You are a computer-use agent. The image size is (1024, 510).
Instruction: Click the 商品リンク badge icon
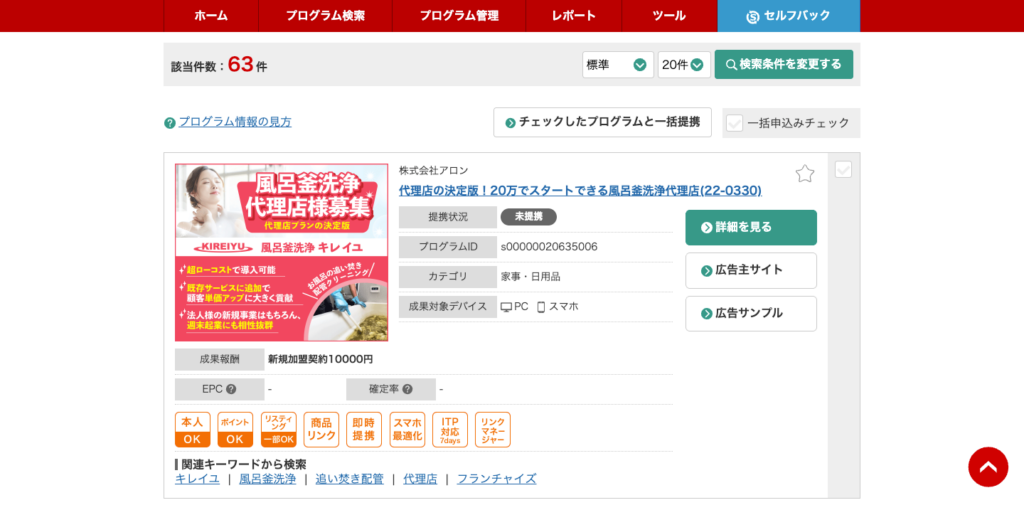click(321, 430)
